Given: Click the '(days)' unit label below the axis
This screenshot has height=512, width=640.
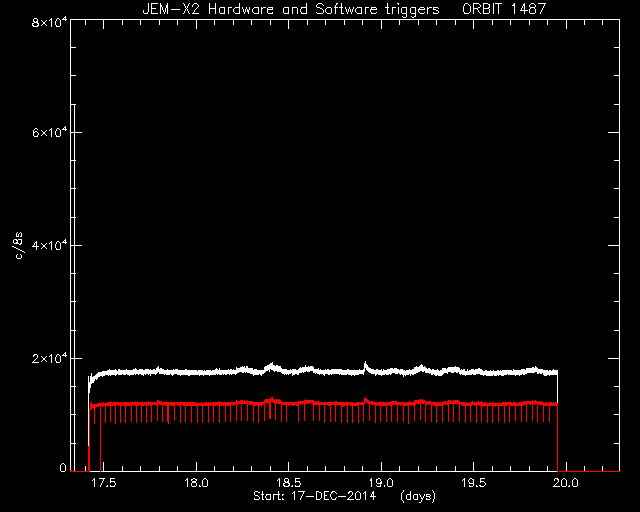Looking at the screenshot, I should 418,496.
